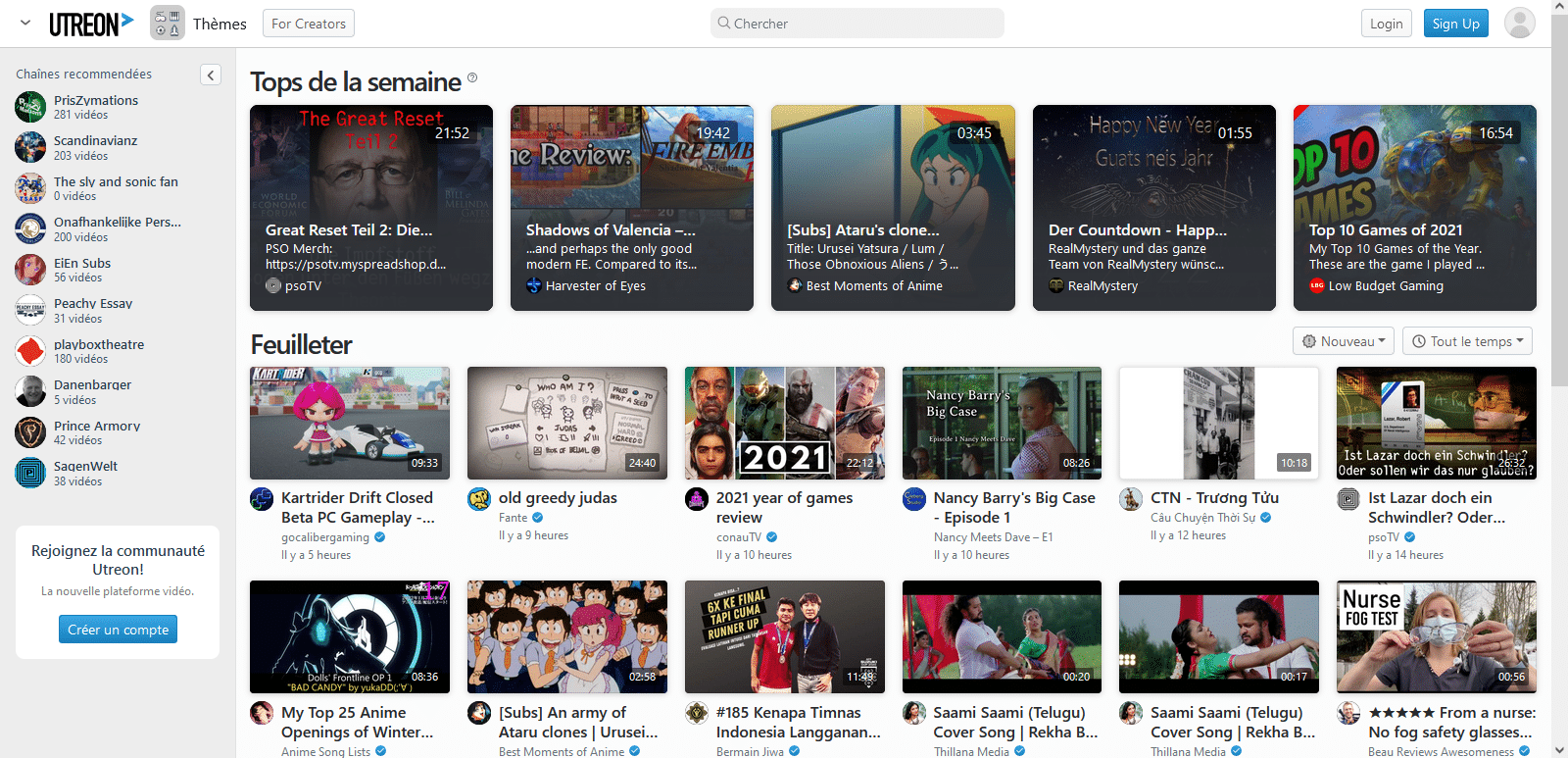Open Onafhankelijke Pers channel avatar
The height and width of the screenshot is (758, 1568).
[x=30, y=228]
